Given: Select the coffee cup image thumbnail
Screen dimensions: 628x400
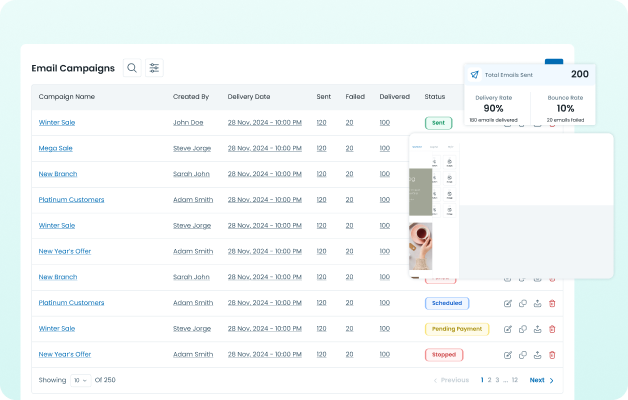Looking at the screenshot, I should coord(420,244).
